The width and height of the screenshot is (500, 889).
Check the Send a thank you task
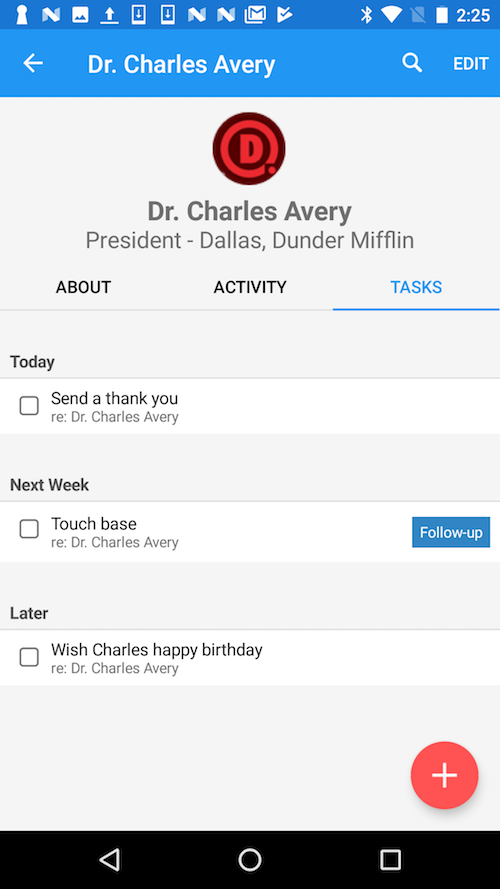(29, 406)
